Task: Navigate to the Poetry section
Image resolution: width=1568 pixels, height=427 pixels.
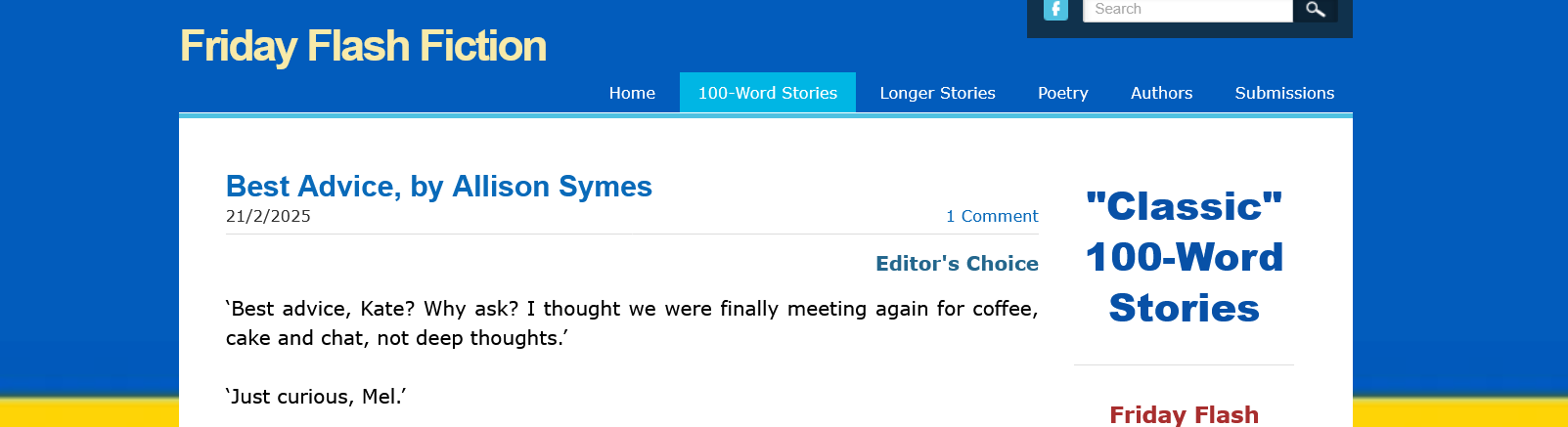Action: 1062,93
